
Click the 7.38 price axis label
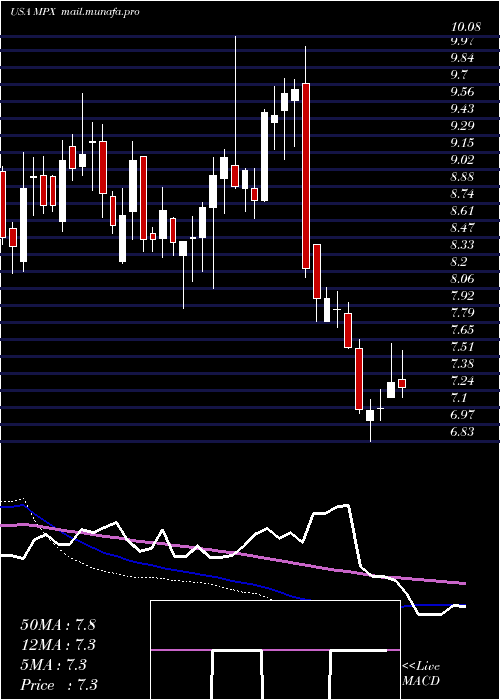pos(462,364)
